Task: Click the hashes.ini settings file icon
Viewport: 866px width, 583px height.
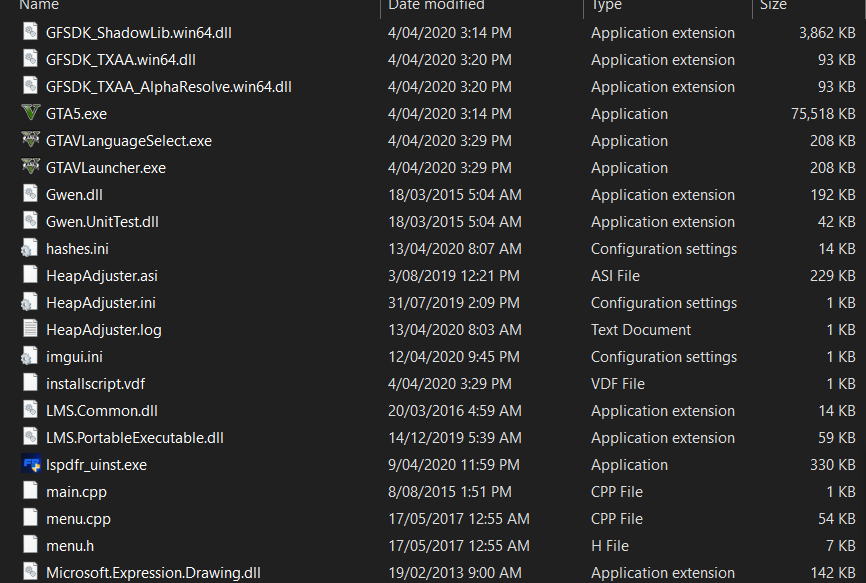Action: [x=30, y=248]
